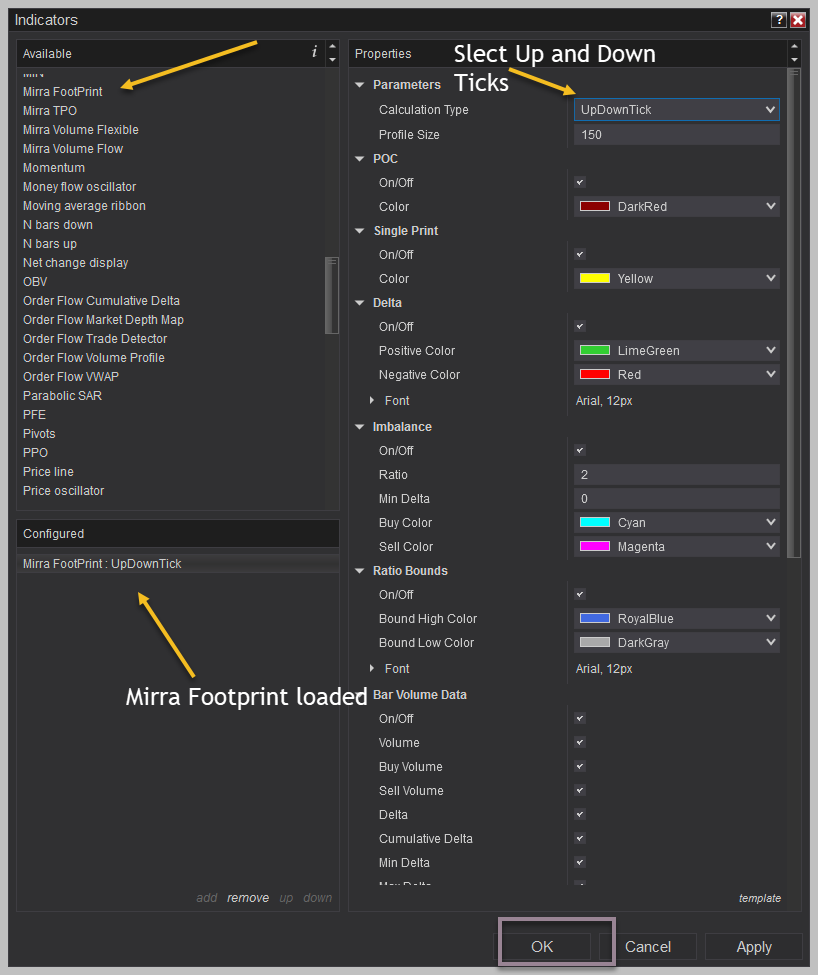
Task: Select Money flow oscillator indicator
Action: pos(80,187)
